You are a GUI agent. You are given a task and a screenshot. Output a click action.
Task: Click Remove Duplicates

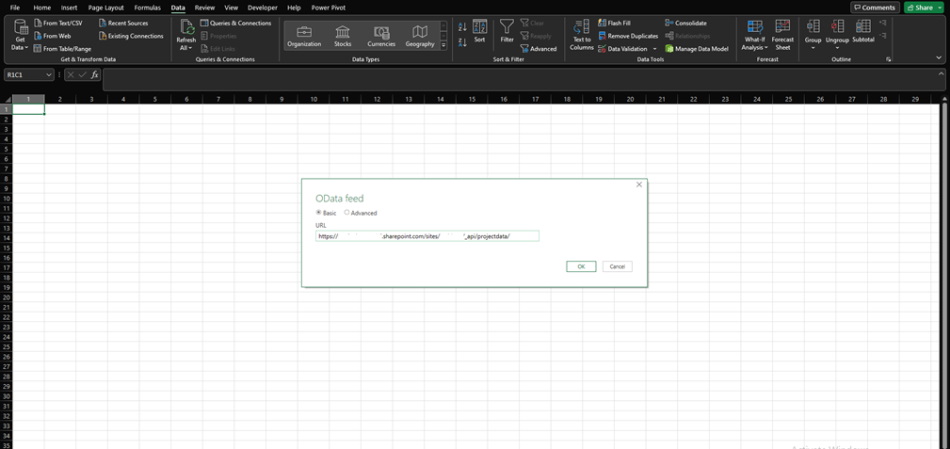coord(628,36)
